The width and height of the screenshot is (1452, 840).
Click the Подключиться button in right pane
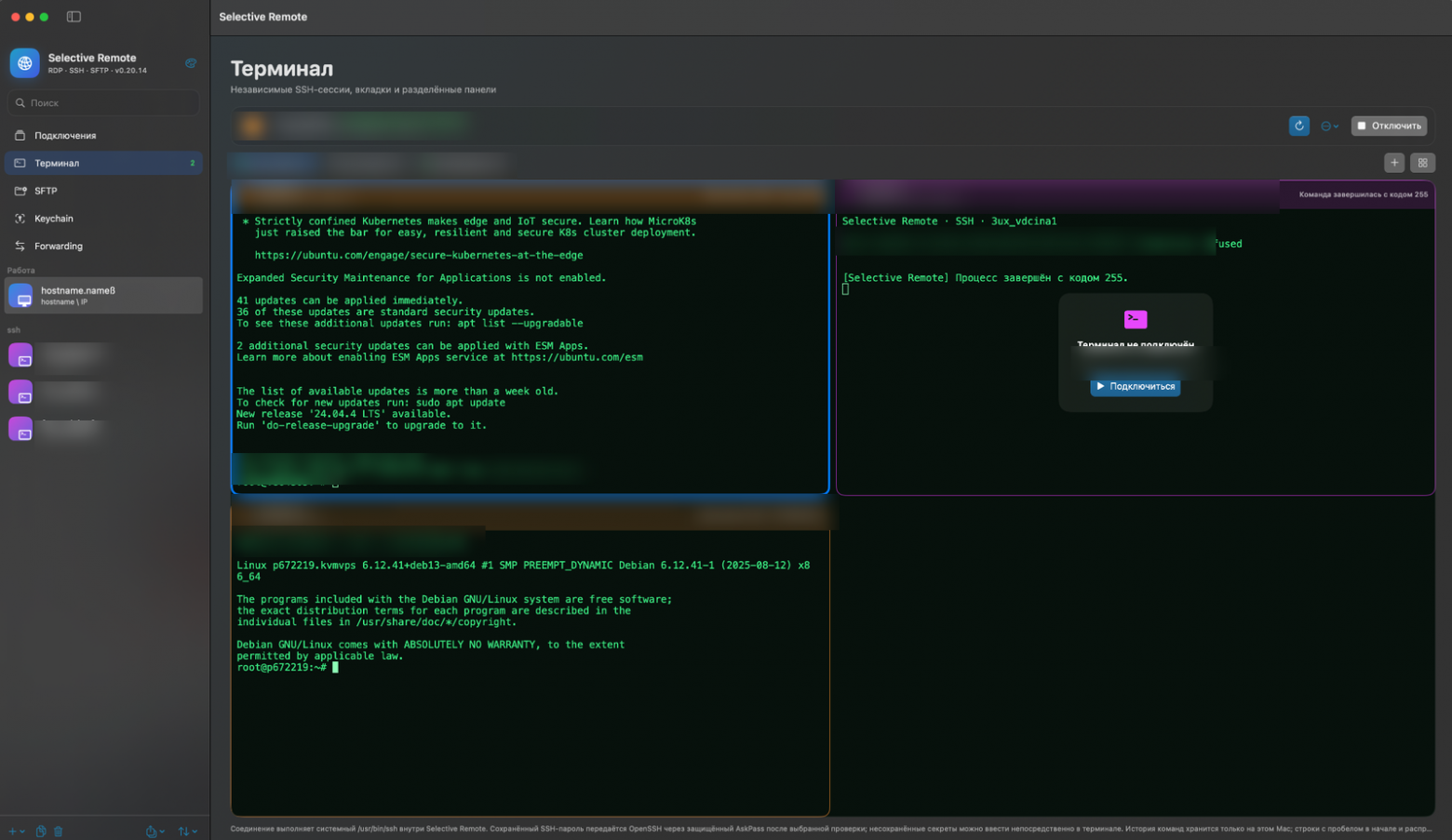tap(1135, 386)
